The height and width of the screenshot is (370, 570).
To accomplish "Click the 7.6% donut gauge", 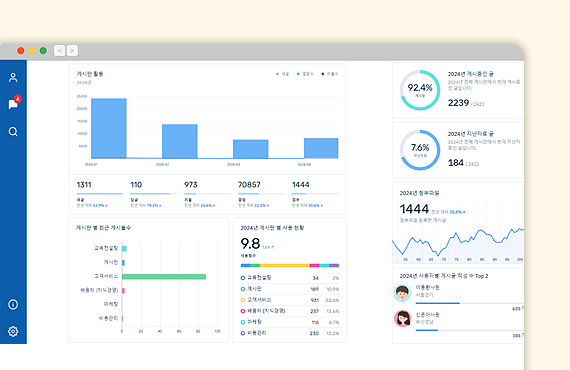I will (420, 150).
